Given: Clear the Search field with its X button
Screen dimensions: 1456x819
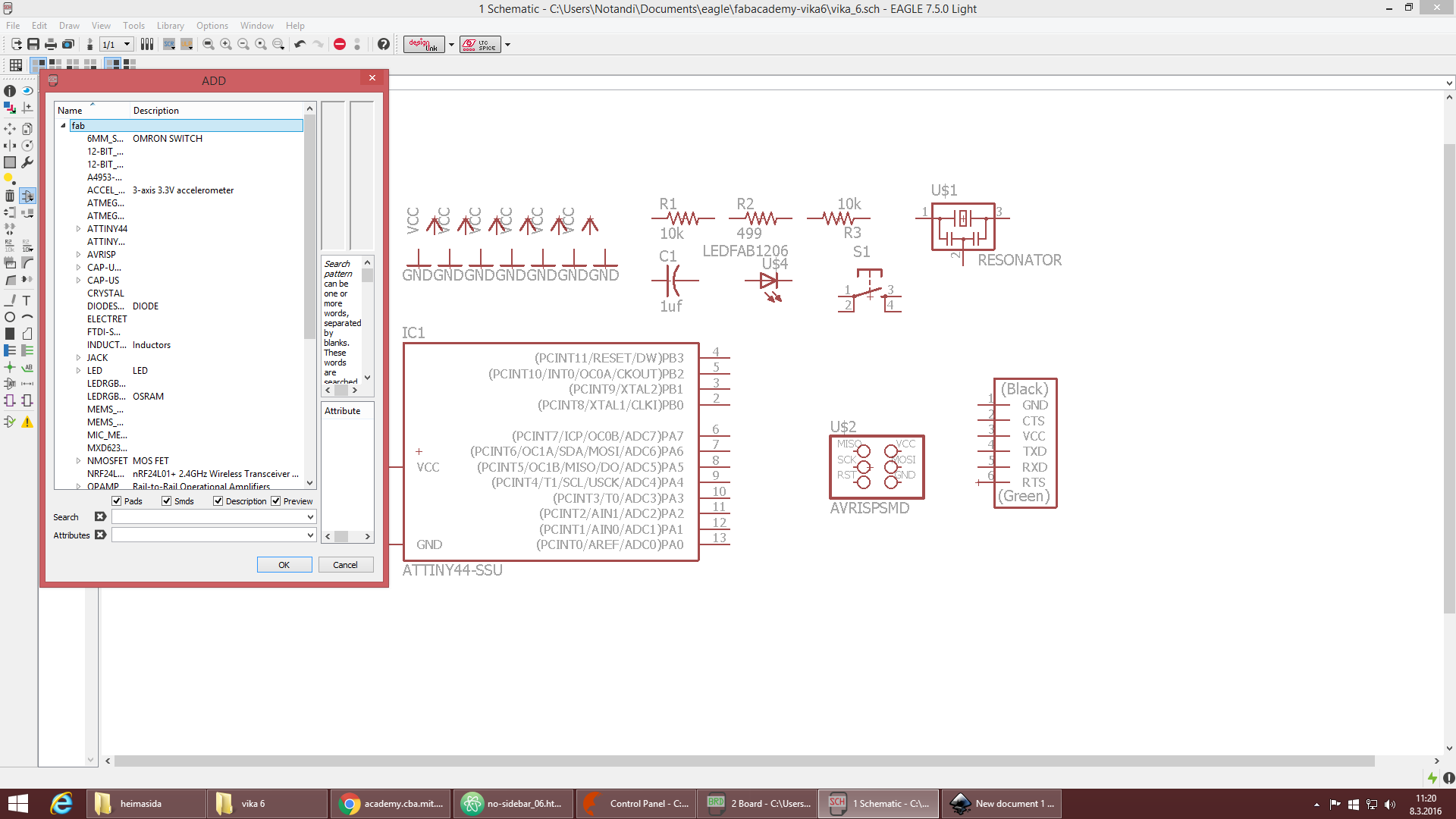Looking at the screenshot, I should click(x=100, y=516).
